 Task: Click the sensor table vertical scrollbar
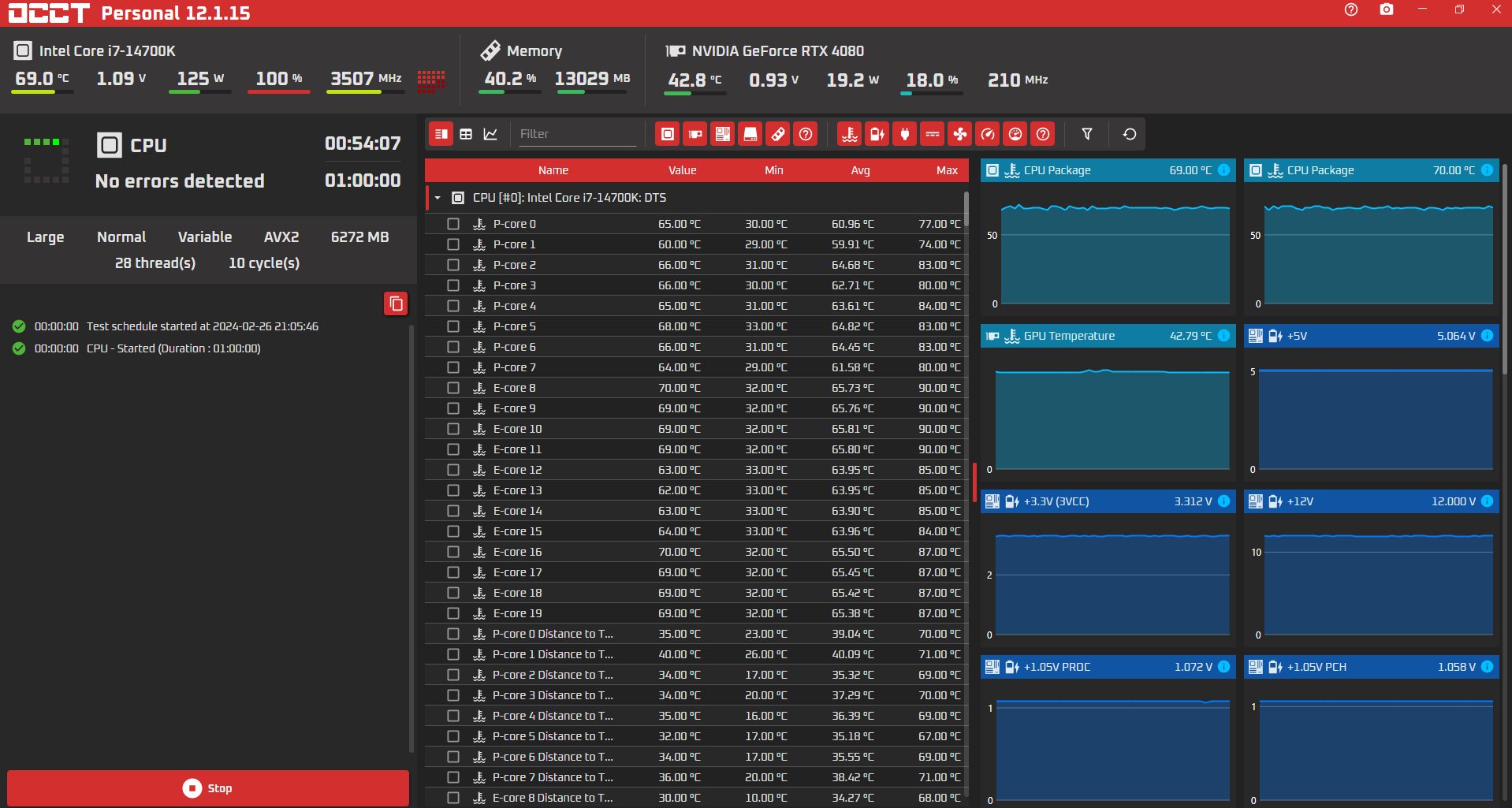[x=966, y=210]
